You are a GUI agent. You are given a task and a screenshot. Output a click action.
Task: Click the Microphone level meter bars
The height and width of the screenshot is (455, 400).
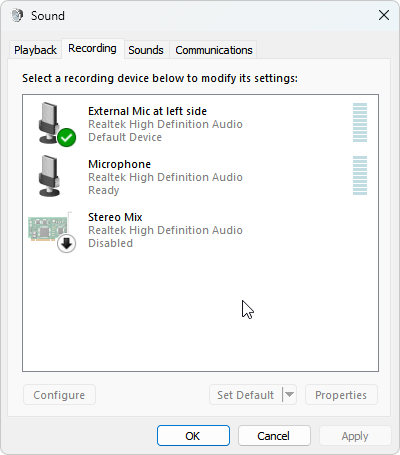360,175
